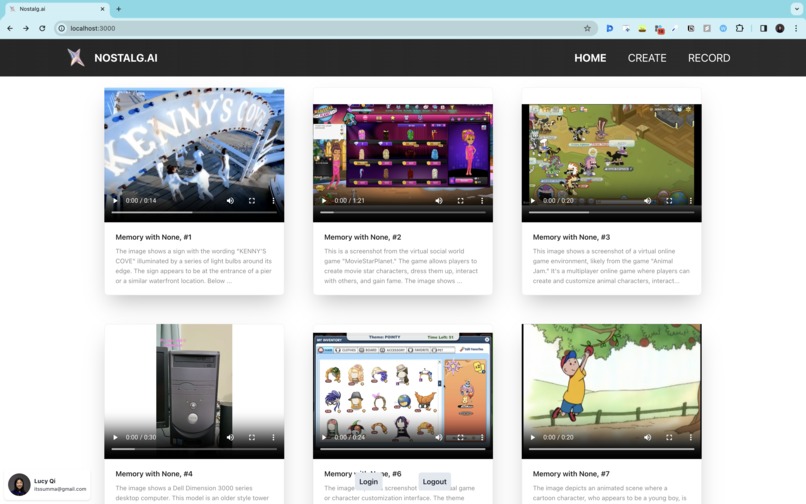806x504 pixels.
Task: Select the Nostalg.ai browser tab
Action: tap(57, 9)
